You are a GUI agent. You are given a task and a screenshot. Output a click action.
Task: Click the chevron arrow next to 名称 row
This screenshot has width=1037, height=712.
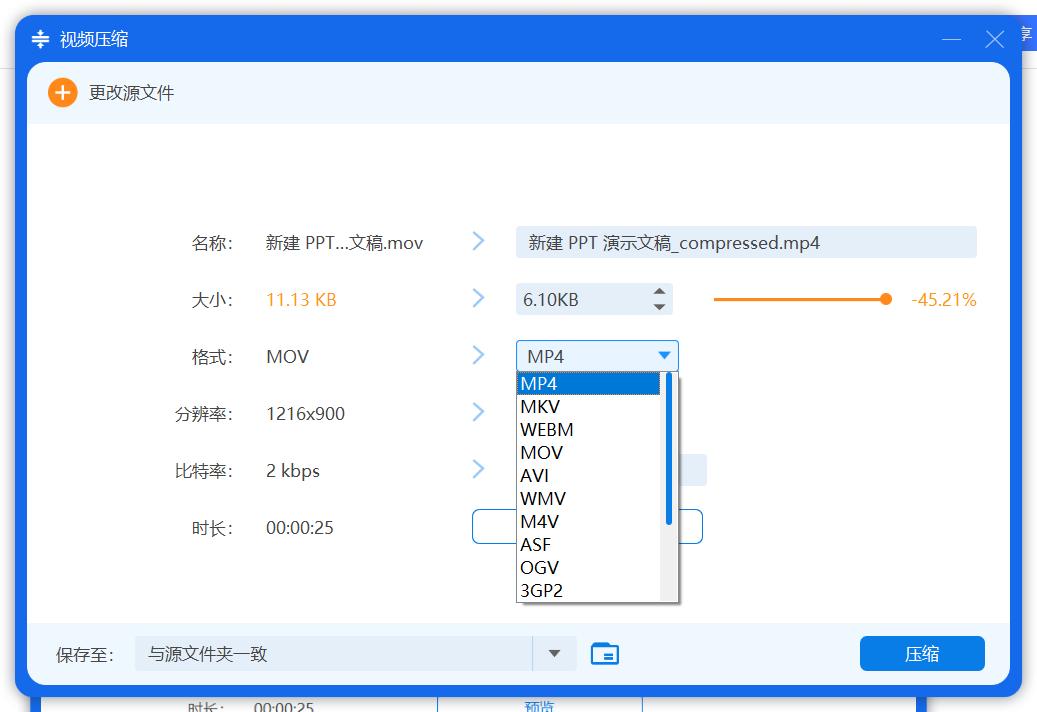(478, 241)
